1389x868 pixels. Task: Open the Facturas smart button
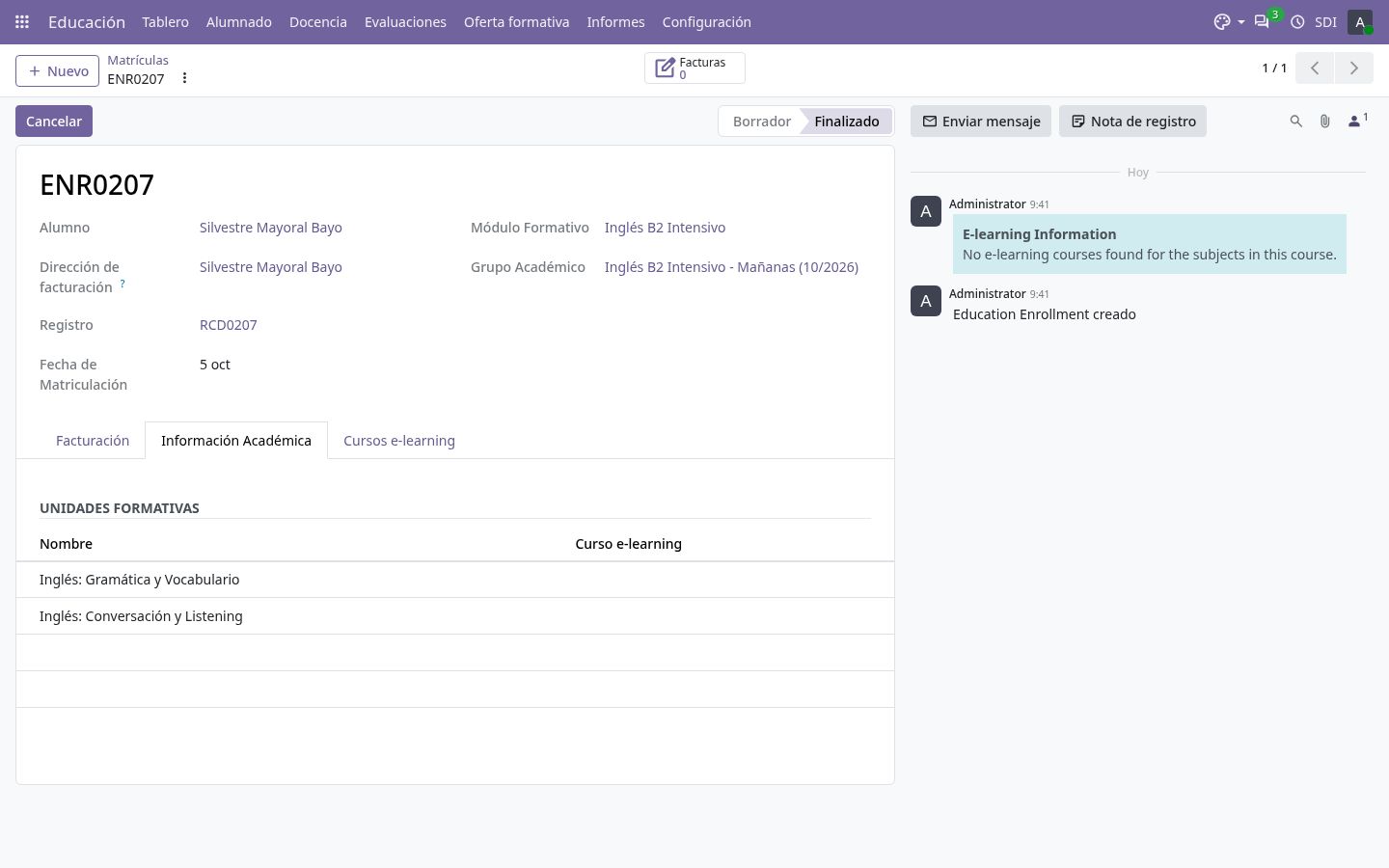point(694,68)
